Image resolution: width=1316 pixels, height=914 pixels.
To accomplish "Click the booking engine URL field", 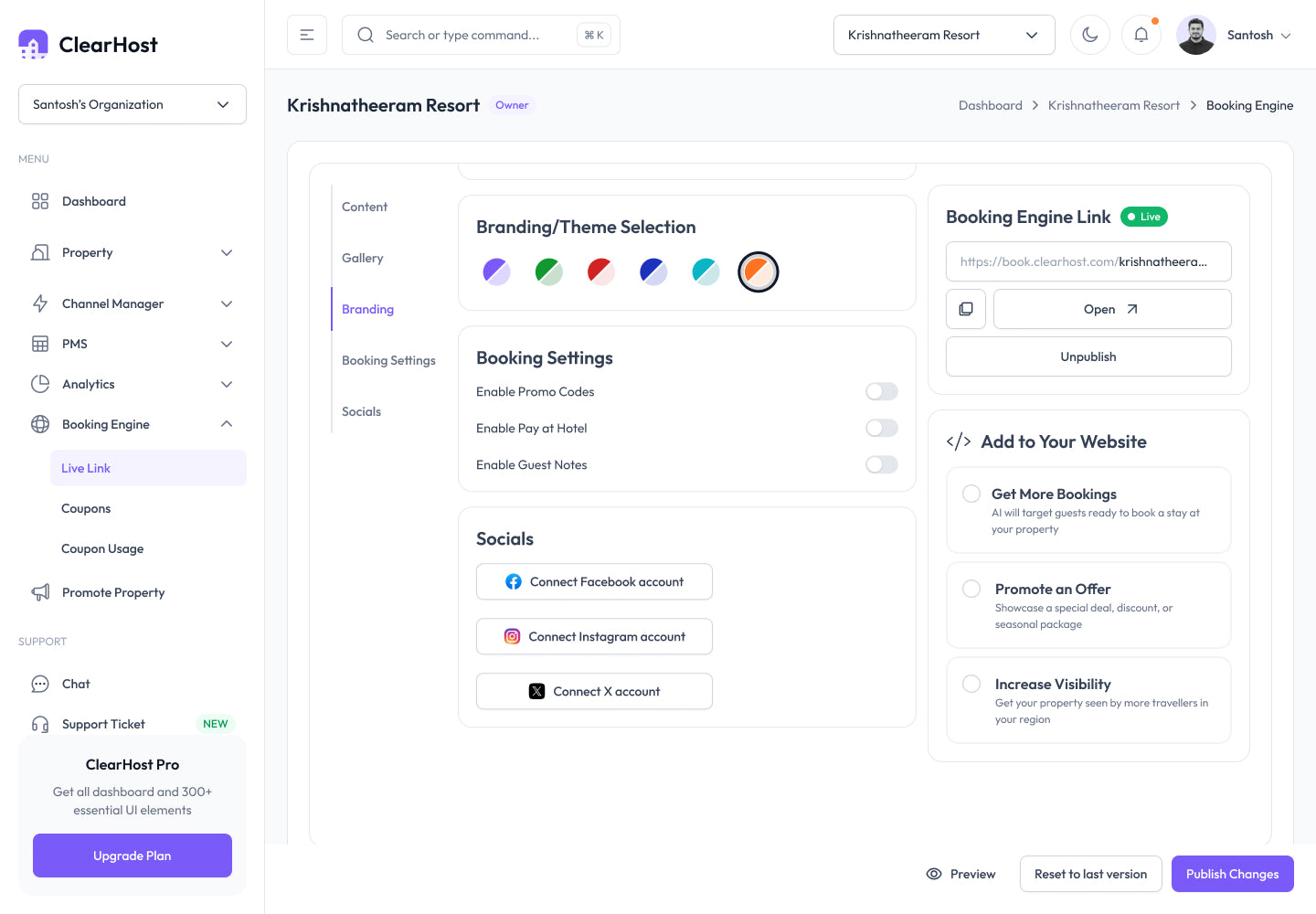I will point(1088,261).
